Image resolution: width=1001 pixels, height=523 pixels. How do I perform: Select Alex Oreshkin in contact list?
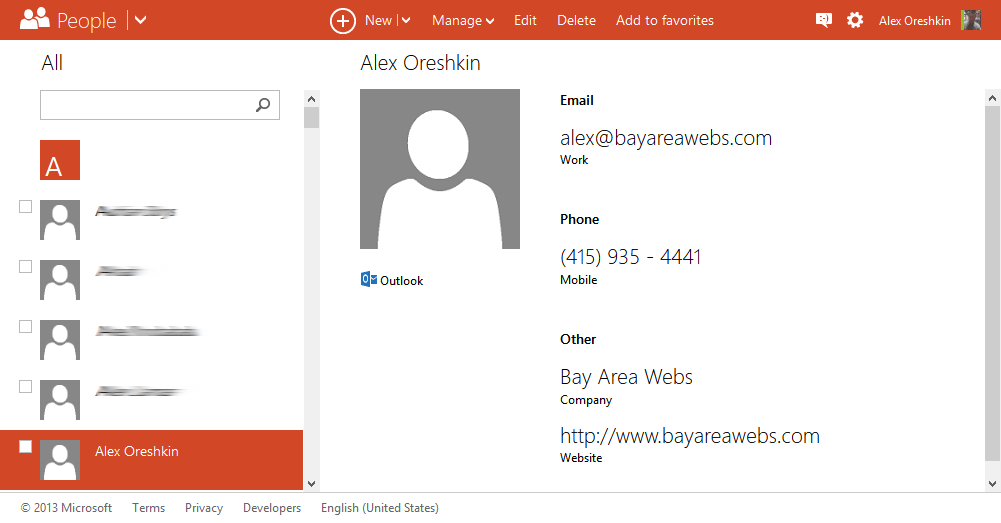pyautogui.click(x=151, y=460)
